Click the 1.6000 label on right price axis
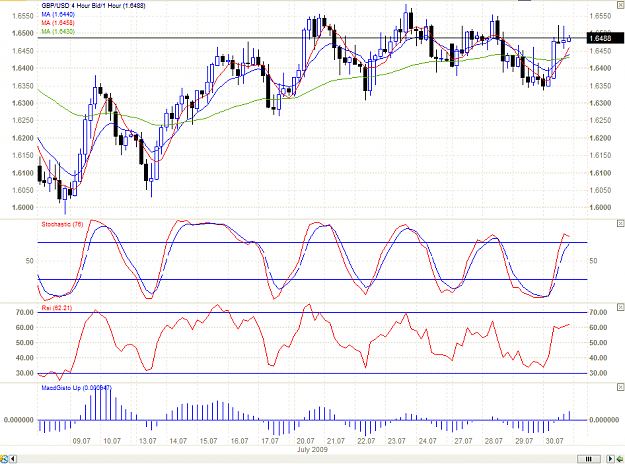The height and width of the screenshot is (464, 625). tap(600, 207)
